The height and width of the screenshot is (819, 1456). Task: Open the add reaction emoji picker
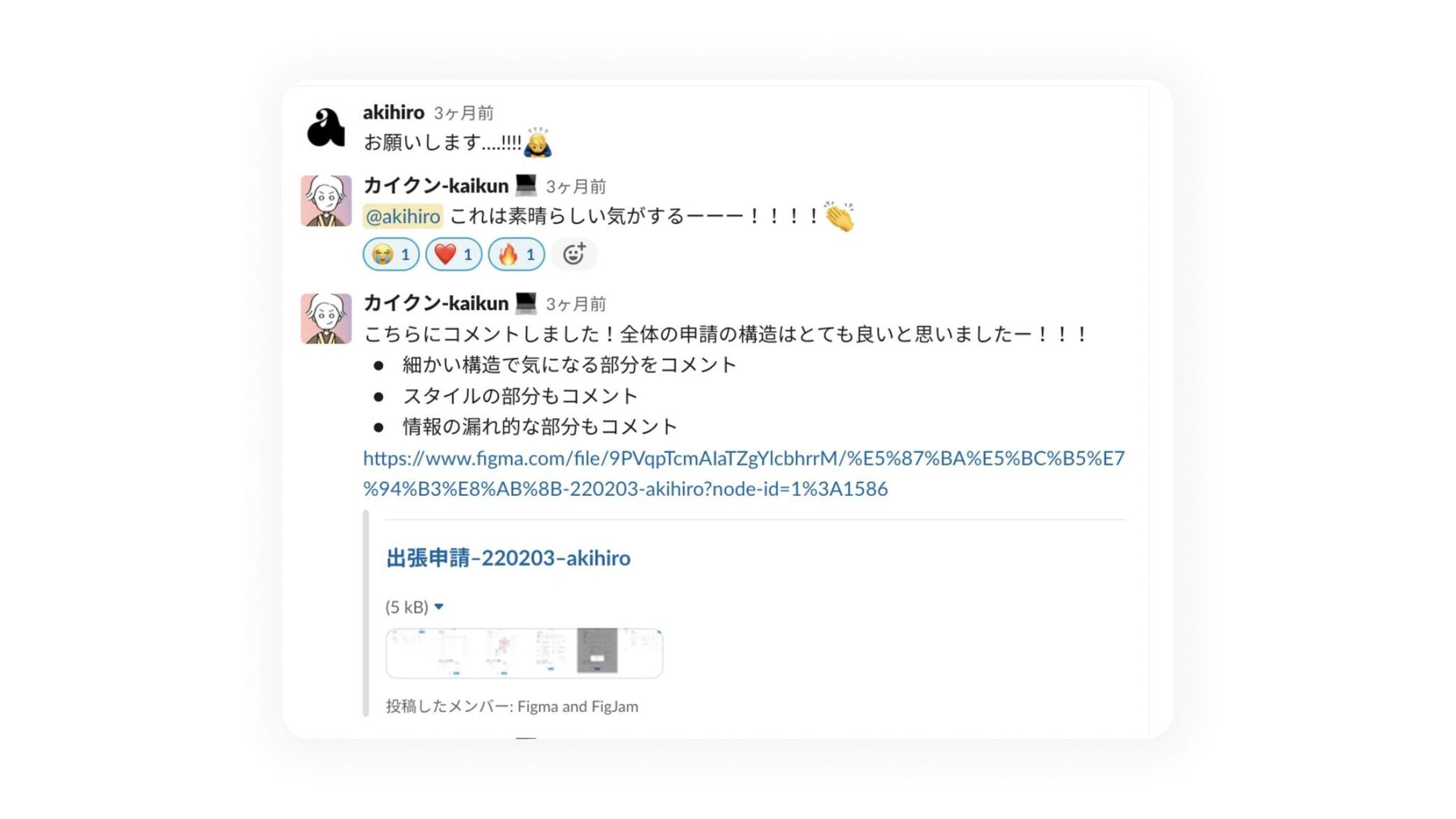point(574,254)
